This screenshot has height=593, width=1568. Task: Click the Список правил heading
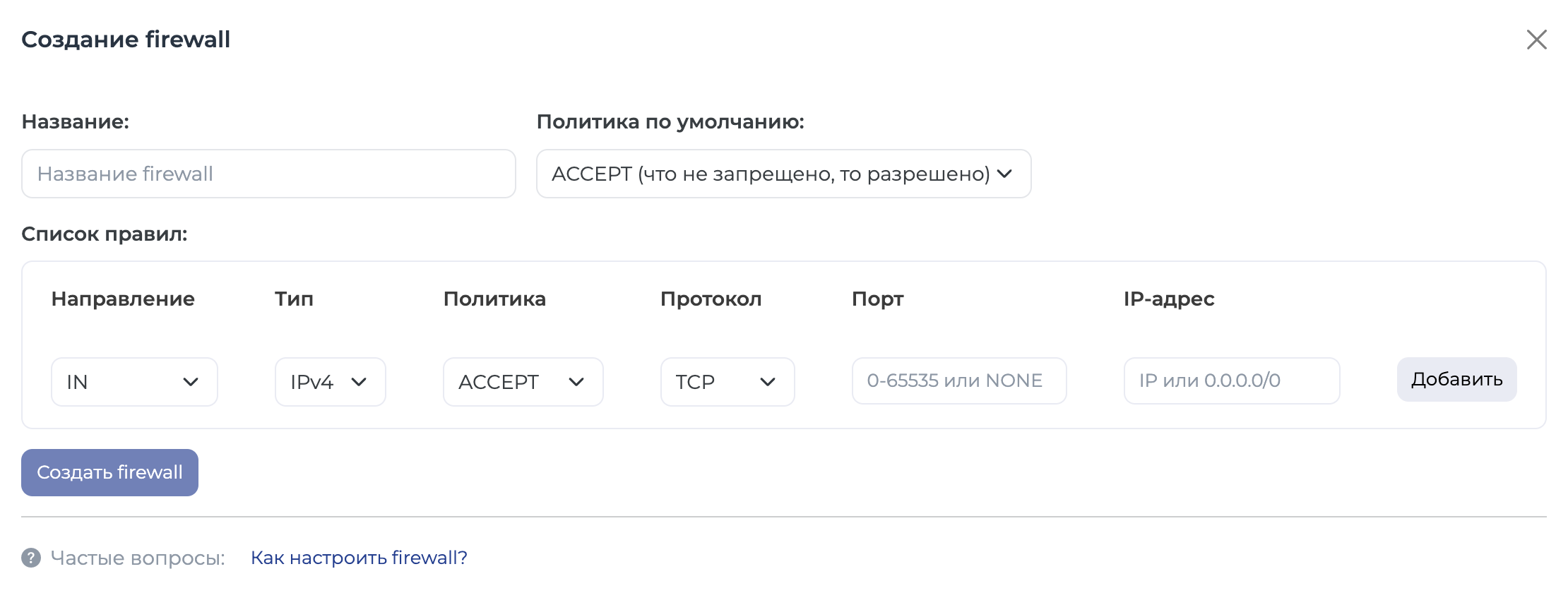[x=105, y=234]
